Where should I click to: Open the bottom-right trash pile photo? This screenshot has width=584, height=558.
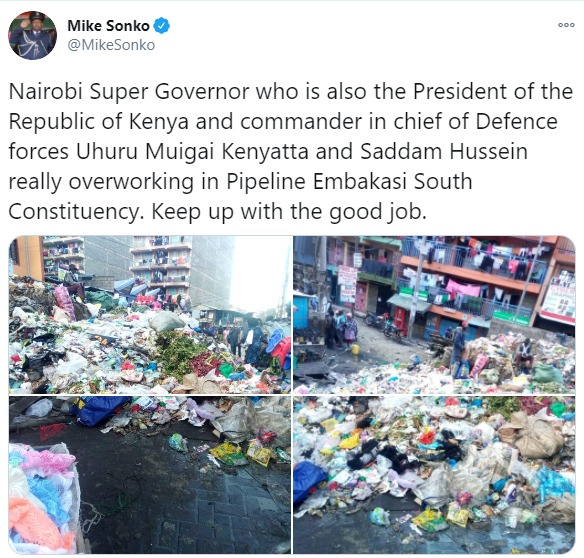click(x=434, y=475)
